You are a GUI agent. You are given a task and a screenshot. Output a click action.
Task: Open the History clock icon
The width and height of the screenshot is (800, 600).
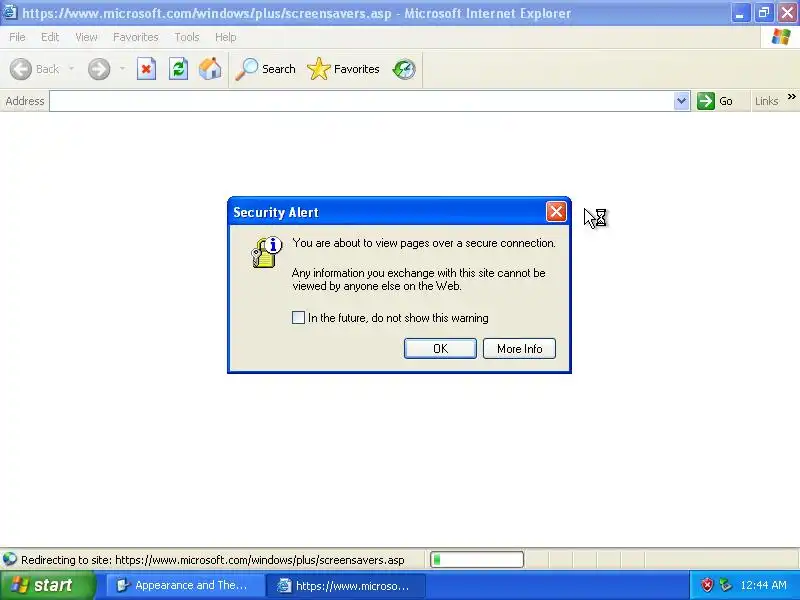coord(404,69)
